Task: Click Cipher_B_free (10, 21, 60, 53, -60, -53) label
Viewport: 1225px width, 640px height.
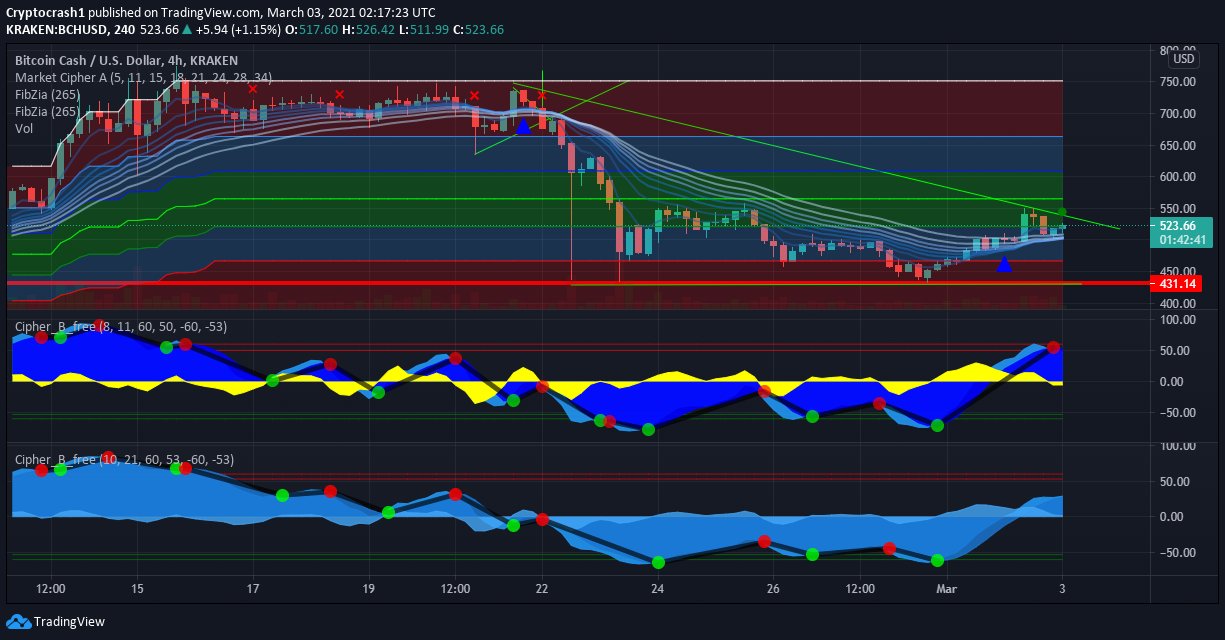Action: click(124, 459)
